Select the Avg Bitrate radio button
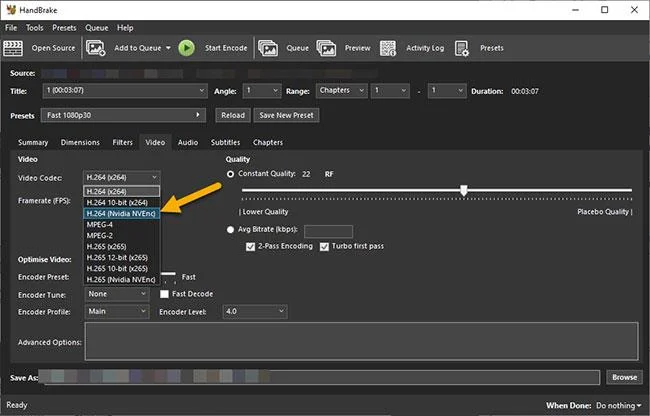650x416 pixels. [x=230, y=230]
